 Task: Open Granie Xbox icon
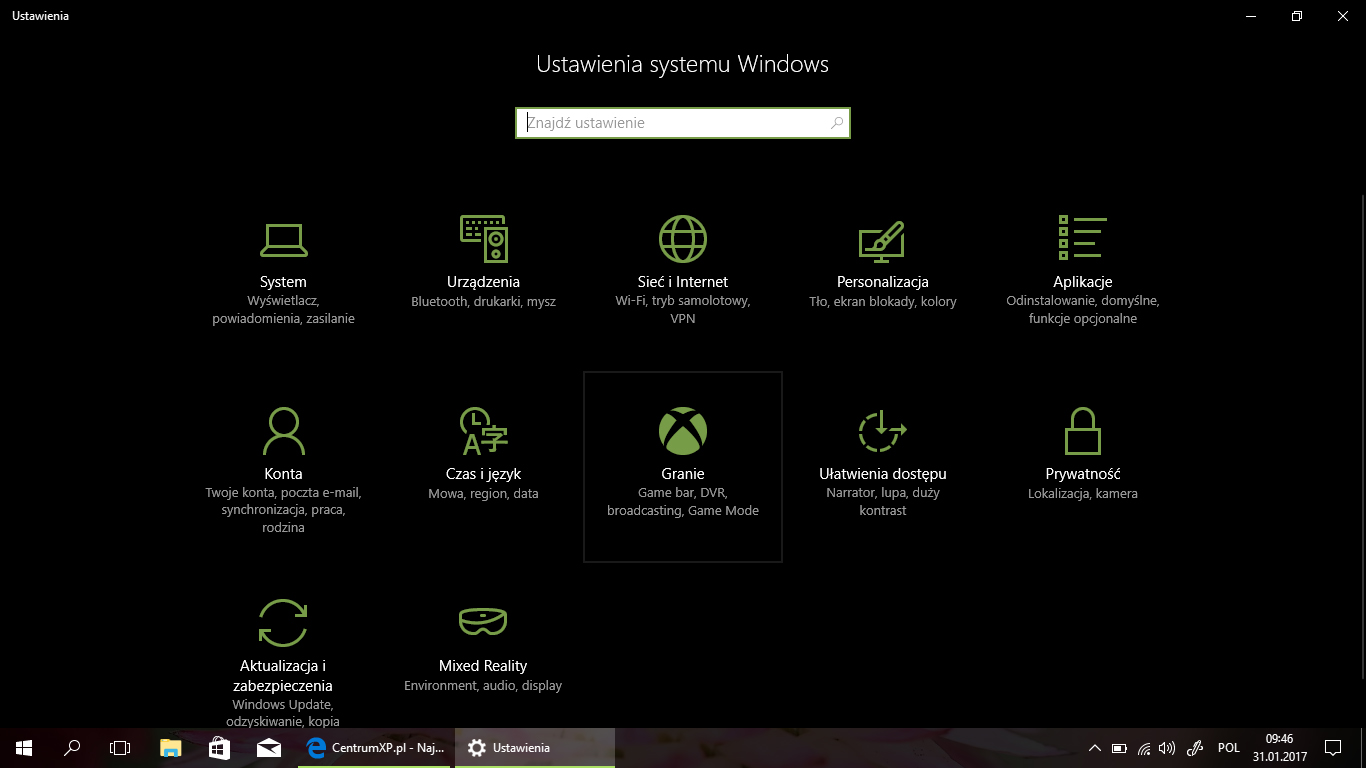tap(683, 431)
